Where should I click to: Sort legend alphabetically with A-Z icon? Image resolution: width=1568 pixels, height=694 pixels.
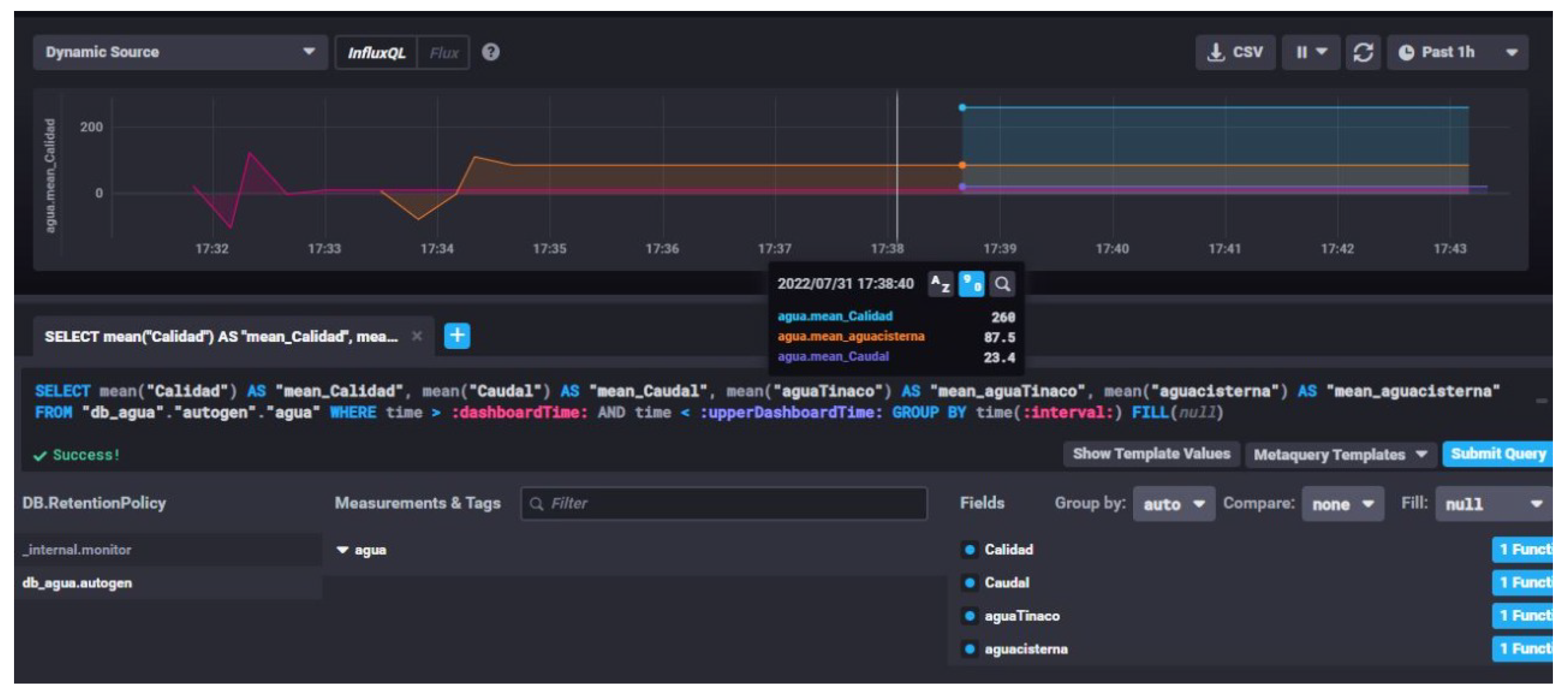[940, 283]
